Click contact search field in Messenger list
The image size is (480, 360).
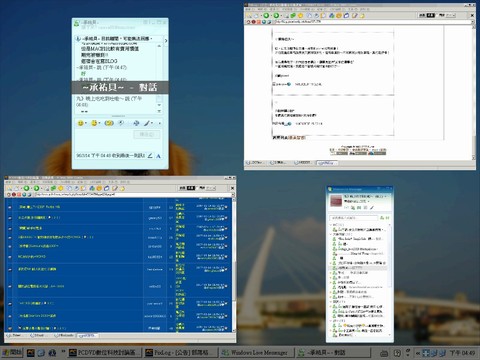354,218
